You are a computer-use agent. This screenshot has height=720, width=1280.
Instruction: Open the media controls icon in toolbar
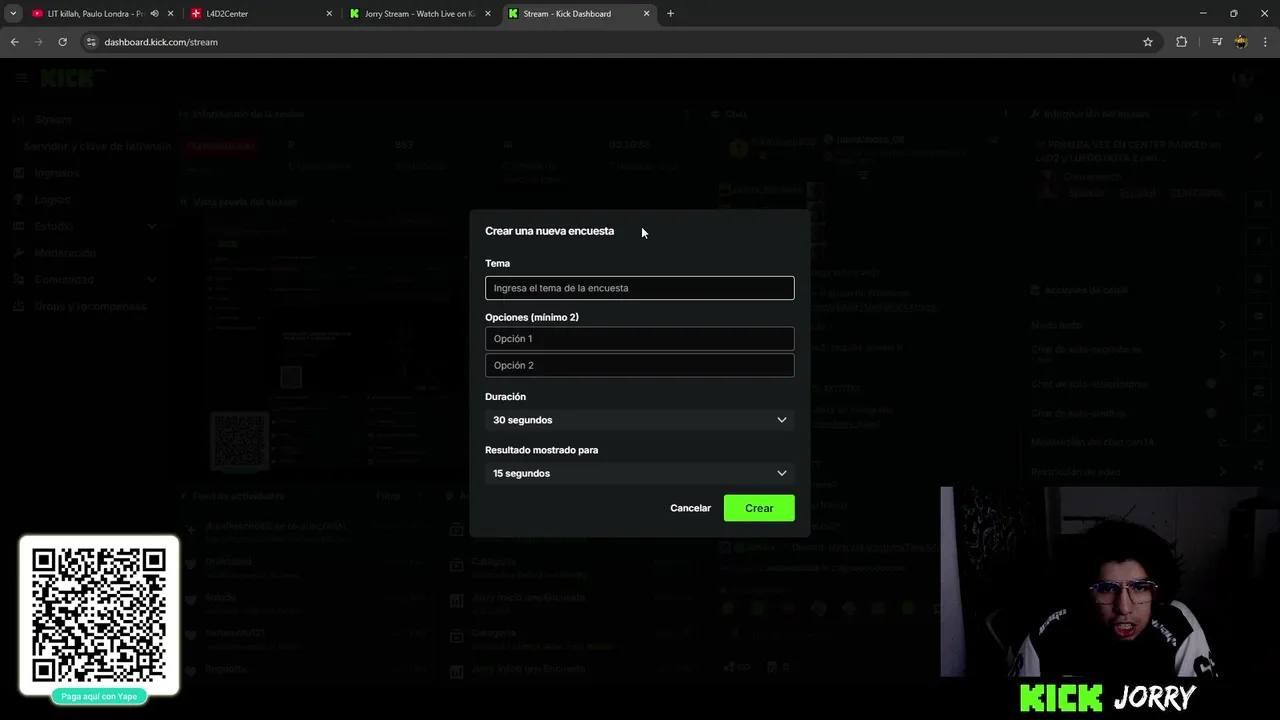(x=1217, y=42)
